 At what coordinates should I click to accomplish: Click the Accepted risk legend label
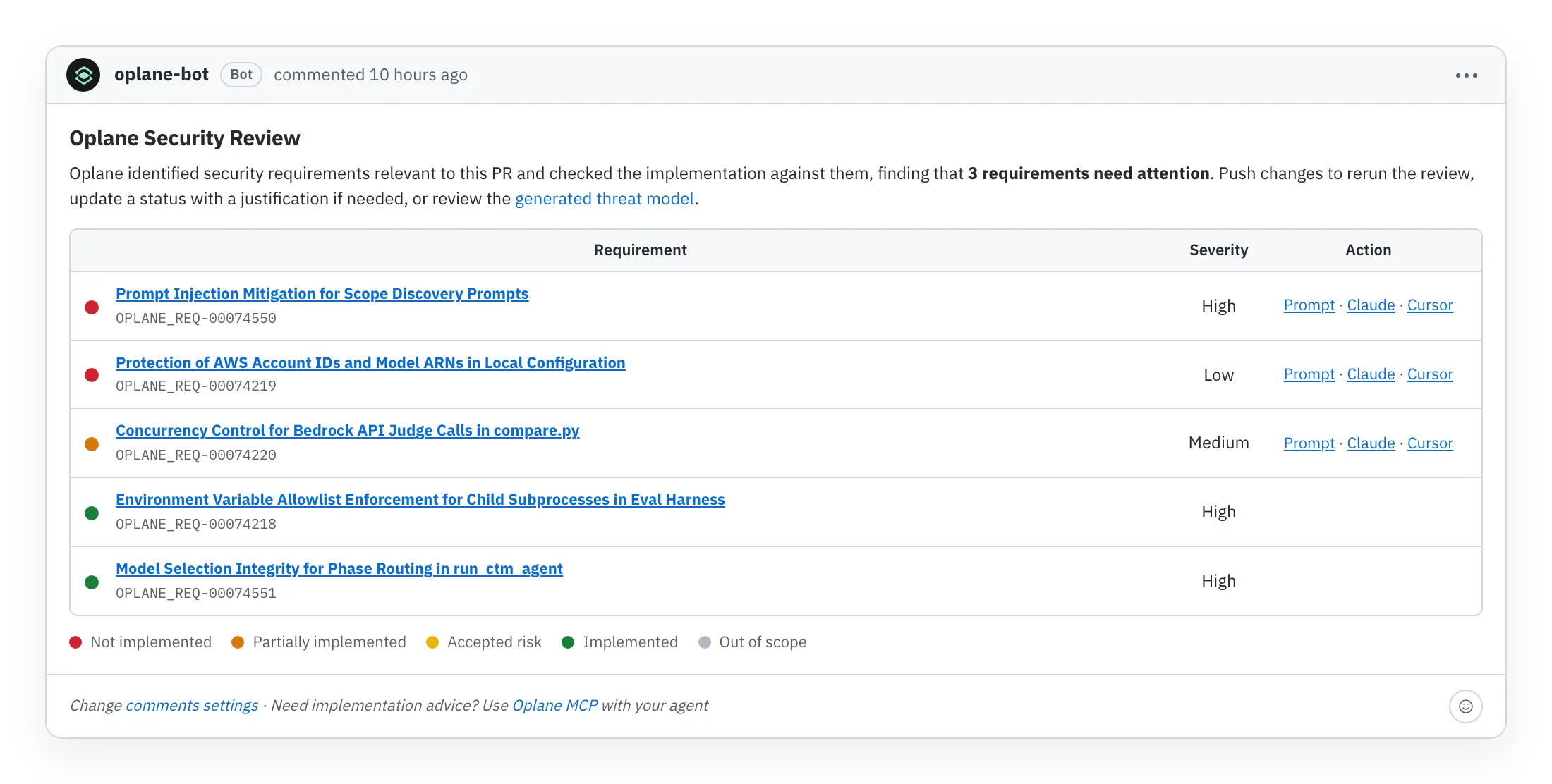pos(495,642)
